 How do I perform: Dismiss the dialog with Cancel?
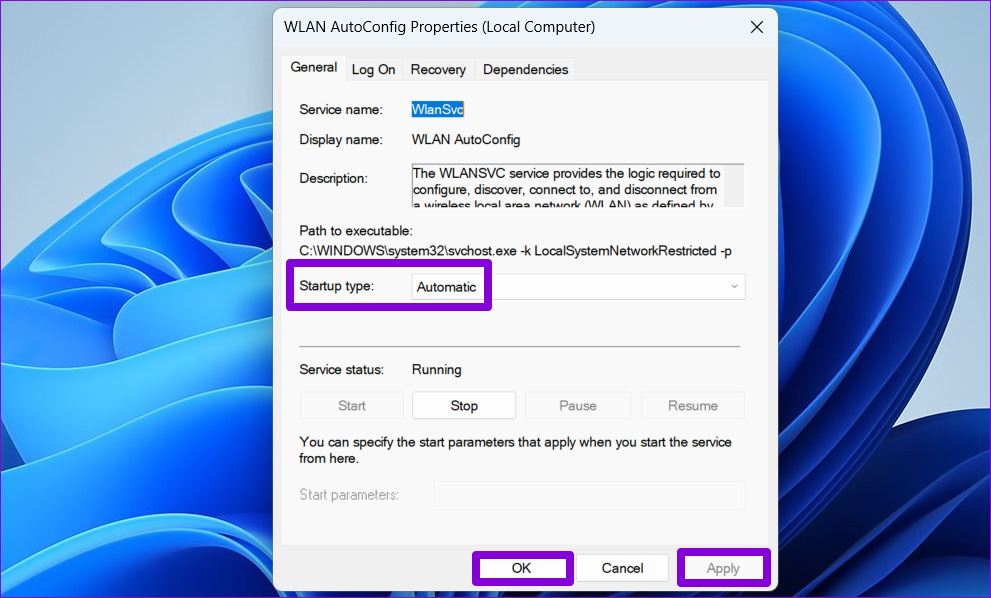[x=623, y=568]
